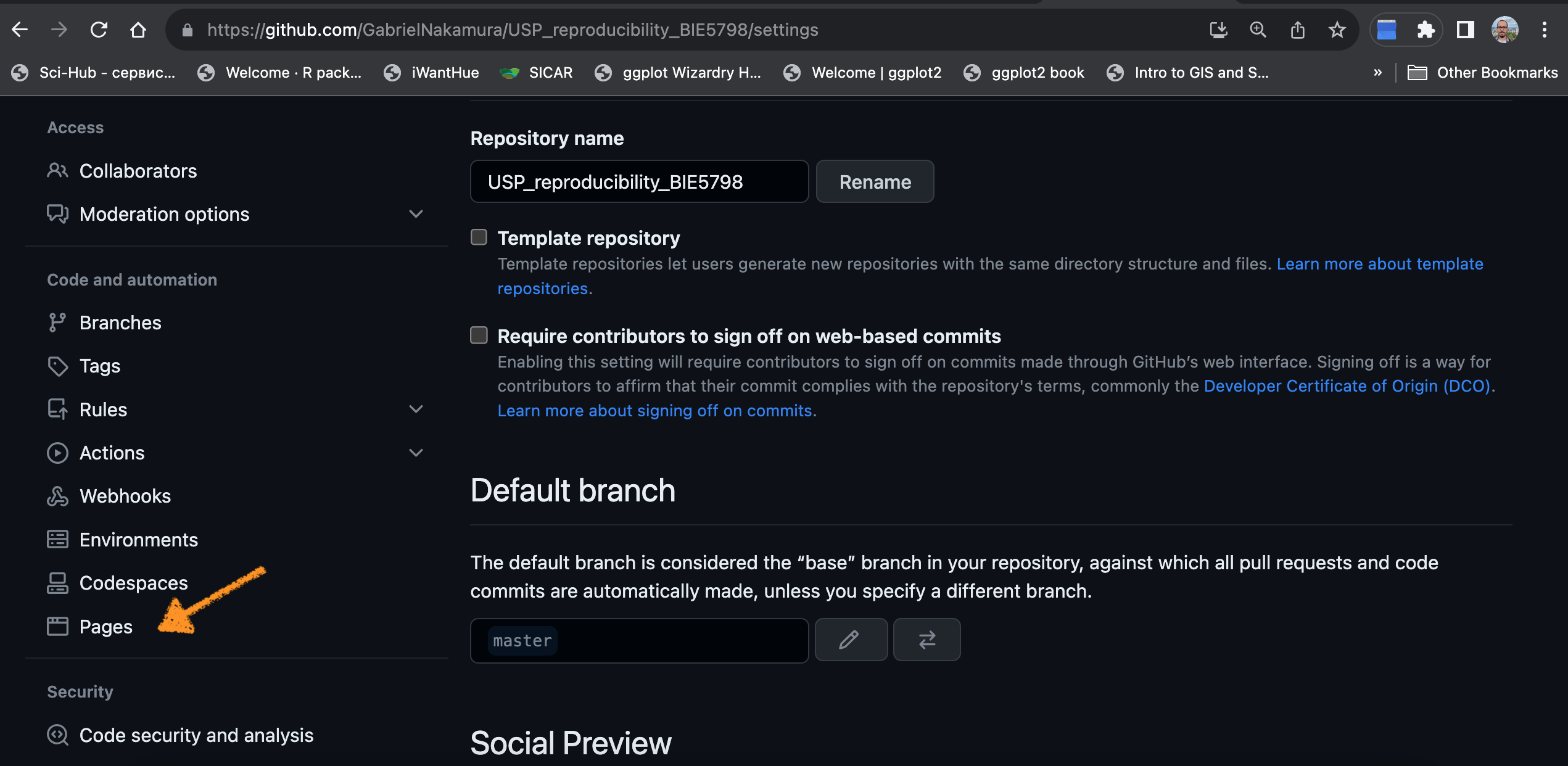Open the Developer Certificate of Origin link
Screen dimensions: 1568x766
(x=1347, y=386)
